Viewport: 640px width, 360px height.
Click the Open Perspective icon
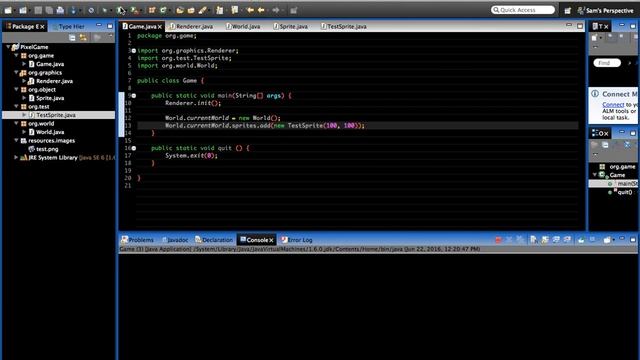coord(567,11)
